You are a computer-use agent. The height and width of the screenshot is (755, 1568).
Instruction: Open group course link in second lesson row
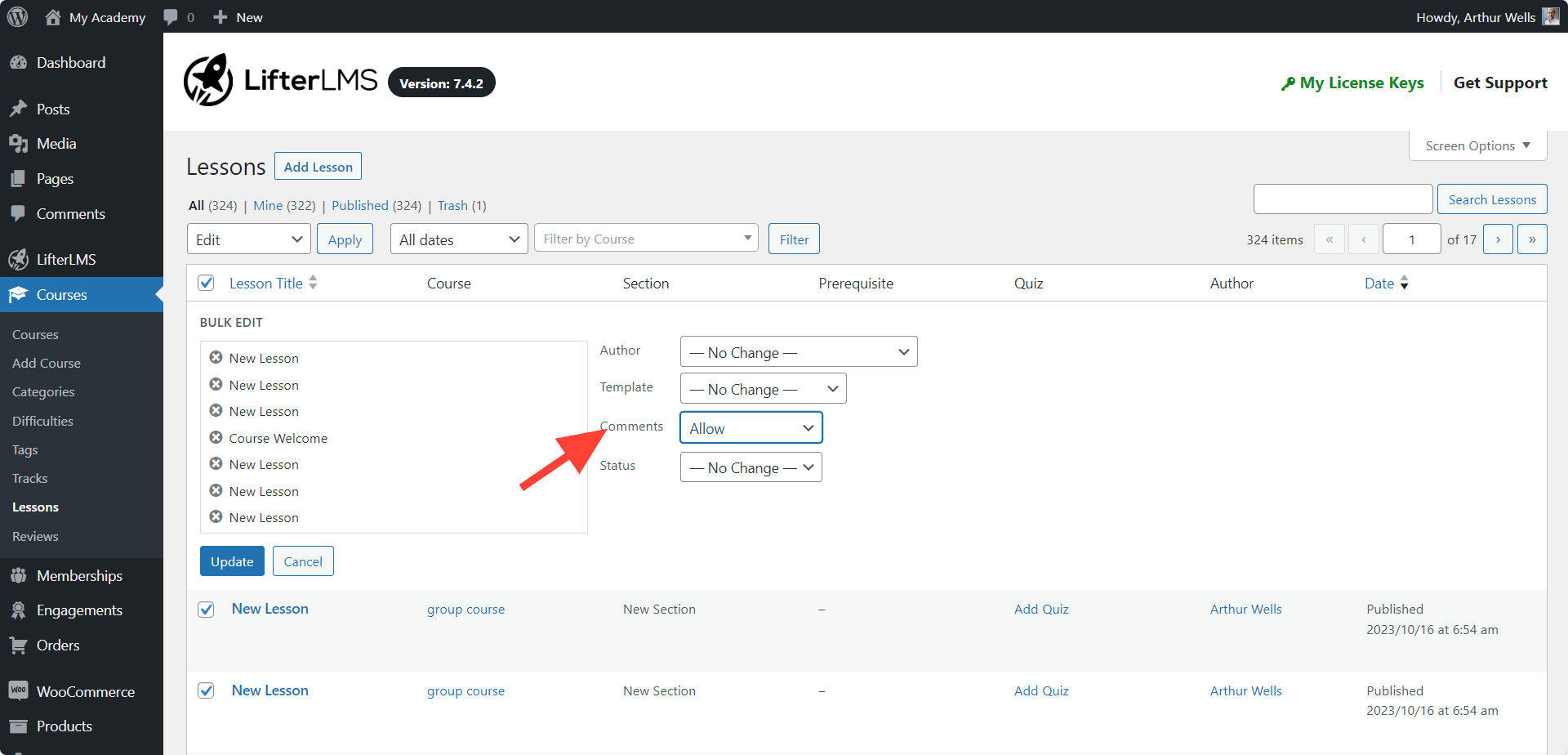tap(465, 691)
